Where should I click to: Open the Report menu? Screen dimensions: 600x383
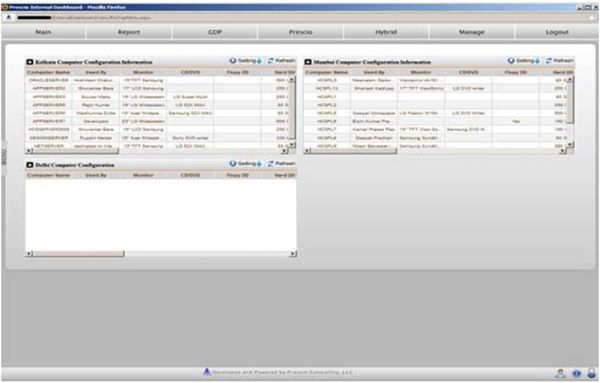[129, 32]
